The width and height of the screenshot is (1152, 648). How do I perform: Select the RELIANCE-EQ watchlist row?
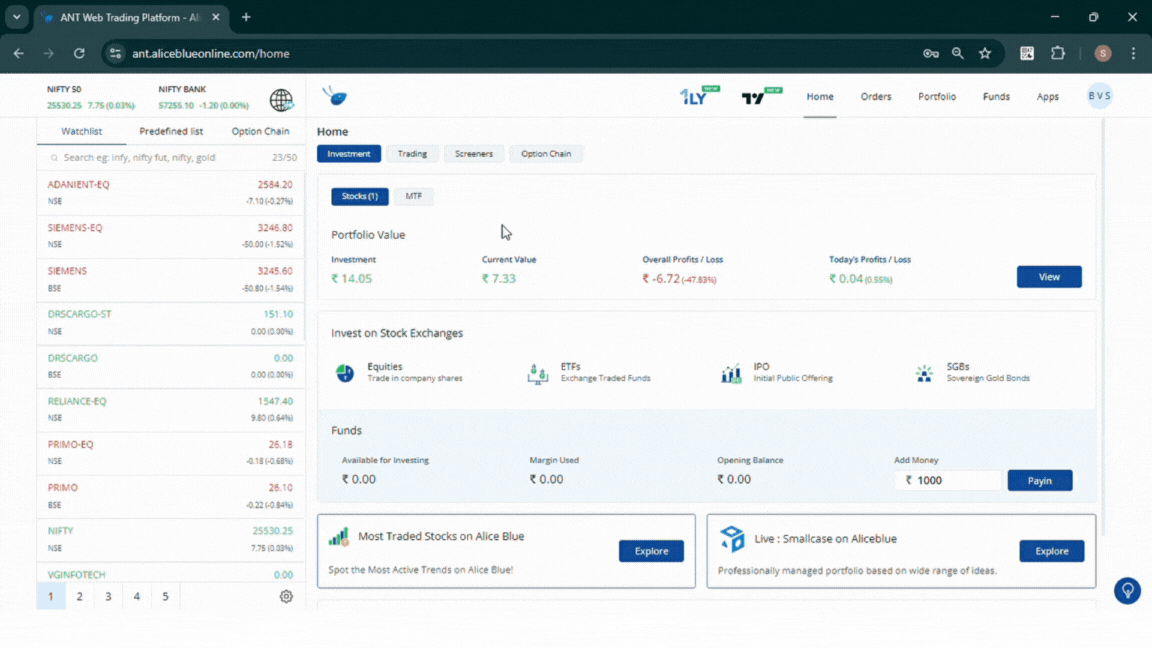point(170,409)
